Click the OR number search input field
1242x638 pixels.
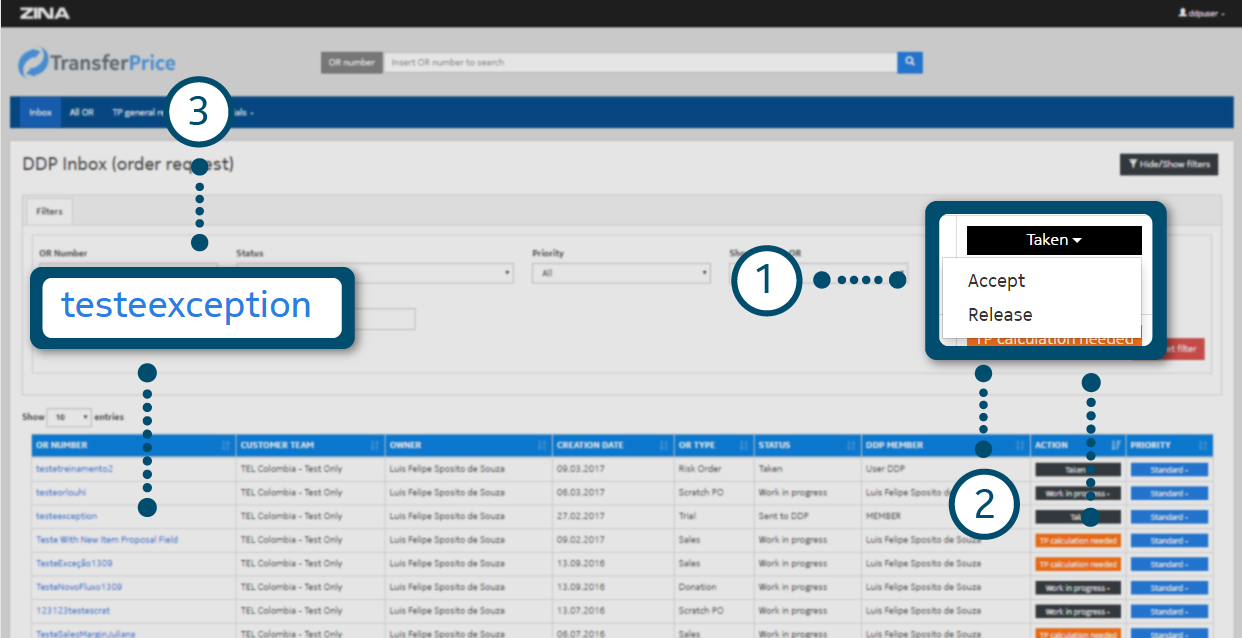pyautogui.click(x=640, y=62)
